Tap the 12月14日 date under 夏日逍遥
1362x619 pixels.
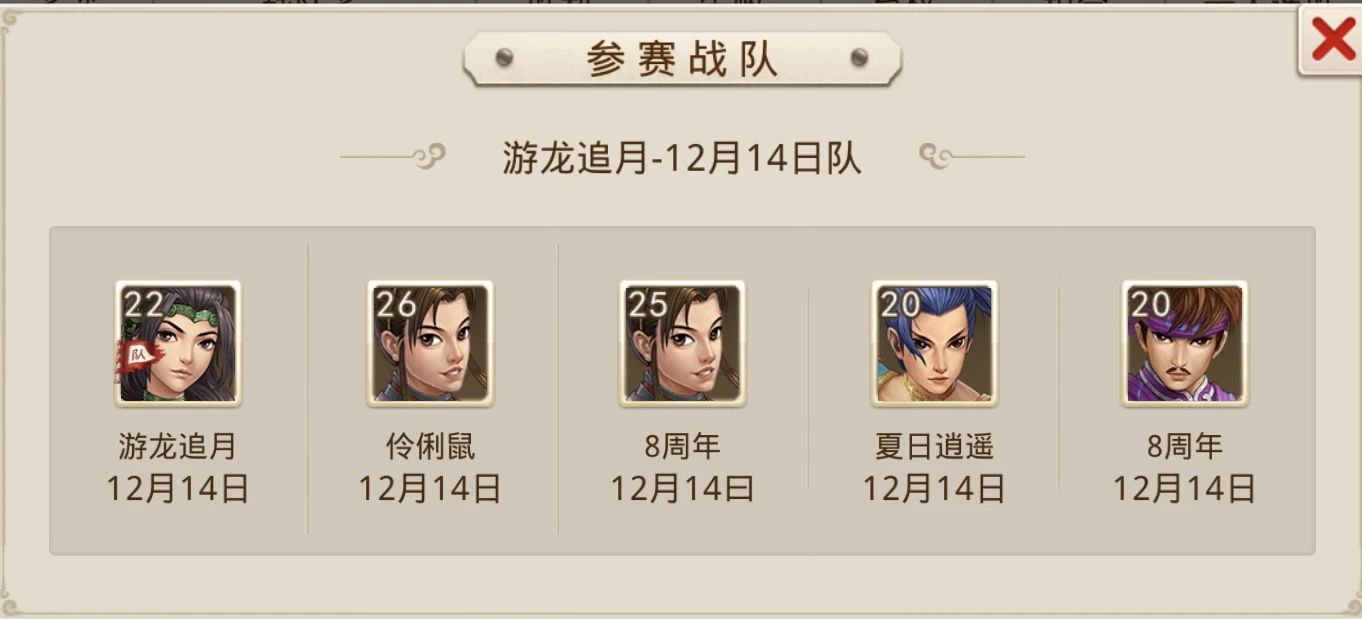(934, 489)
